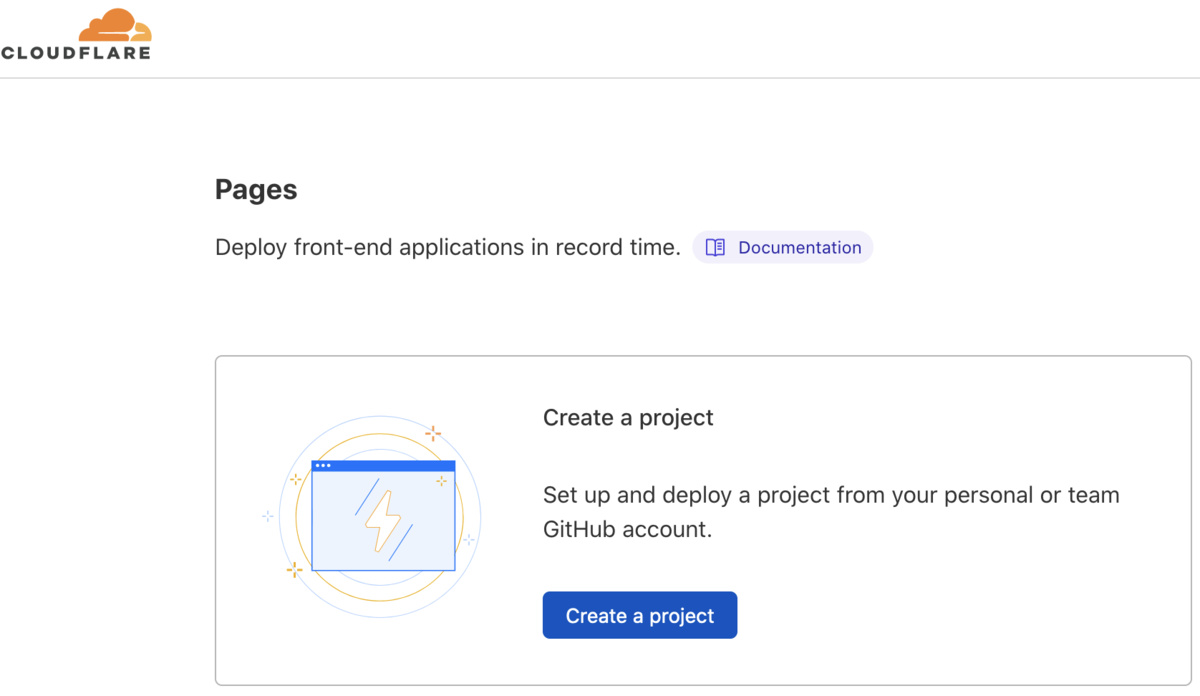The width and height of the screenshot is (1200, 696).
Task: Click the small orange sparkle left of window
Action: click(x=296, y=480)
